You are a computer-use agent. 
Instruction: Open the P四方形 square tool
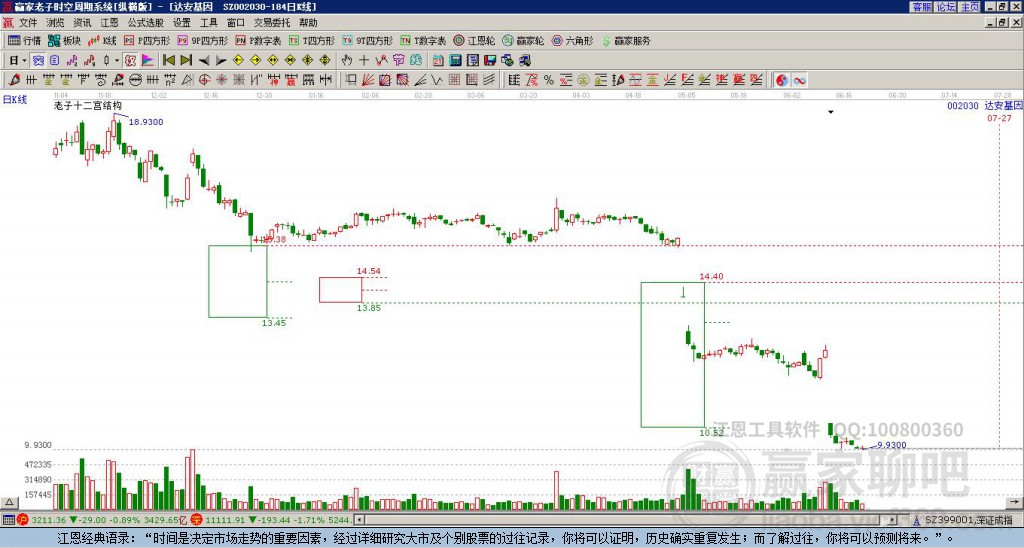pos(148,40)
